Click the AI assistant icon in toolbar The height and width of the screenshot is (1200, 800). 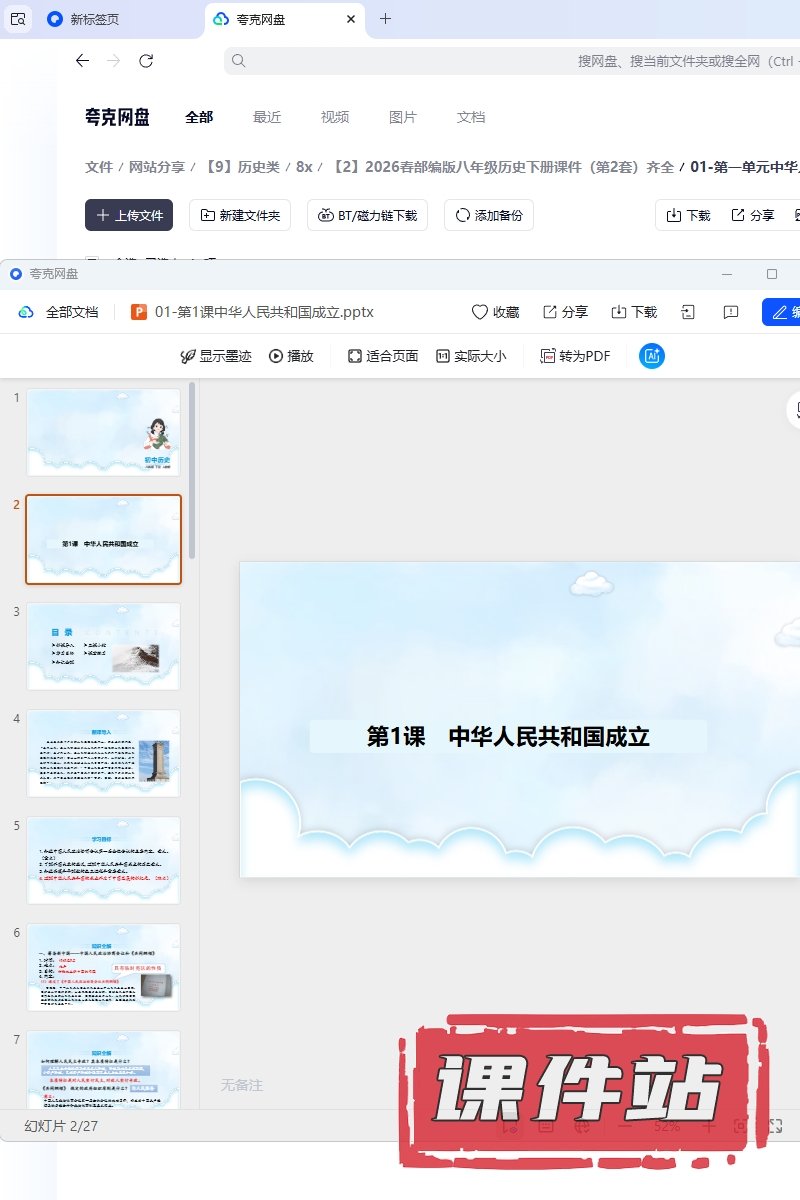(x=652, y=356)
